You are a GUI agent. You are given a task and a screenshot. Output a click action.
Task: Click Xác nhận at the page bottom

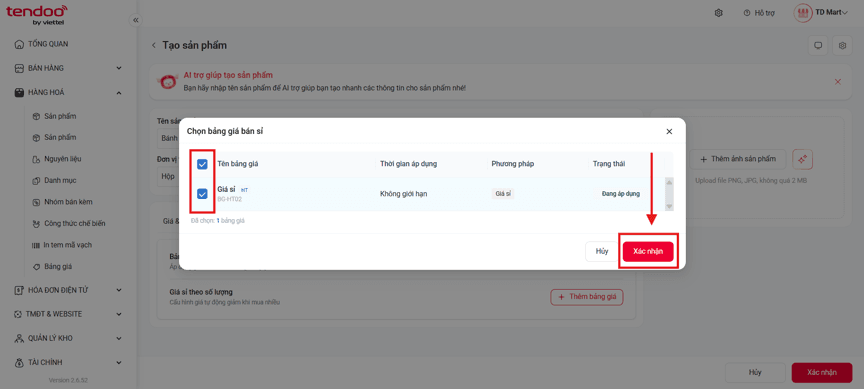click(822, 372)
